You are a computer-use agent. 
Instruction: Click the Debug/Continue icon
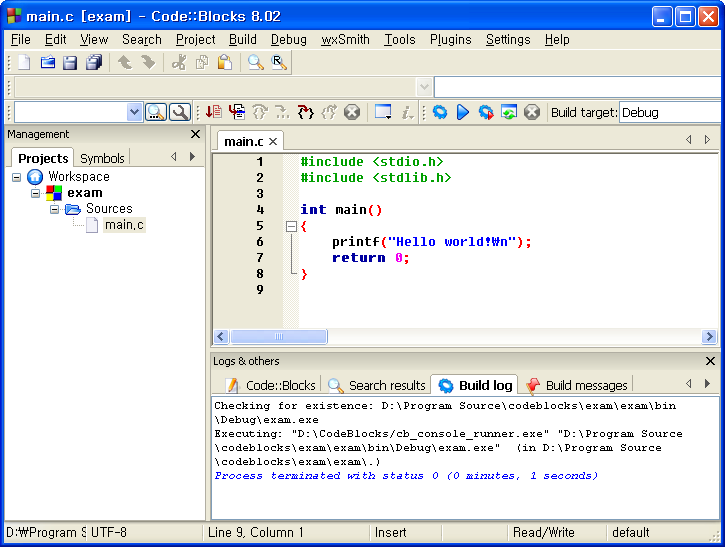[x=214, y=113]
